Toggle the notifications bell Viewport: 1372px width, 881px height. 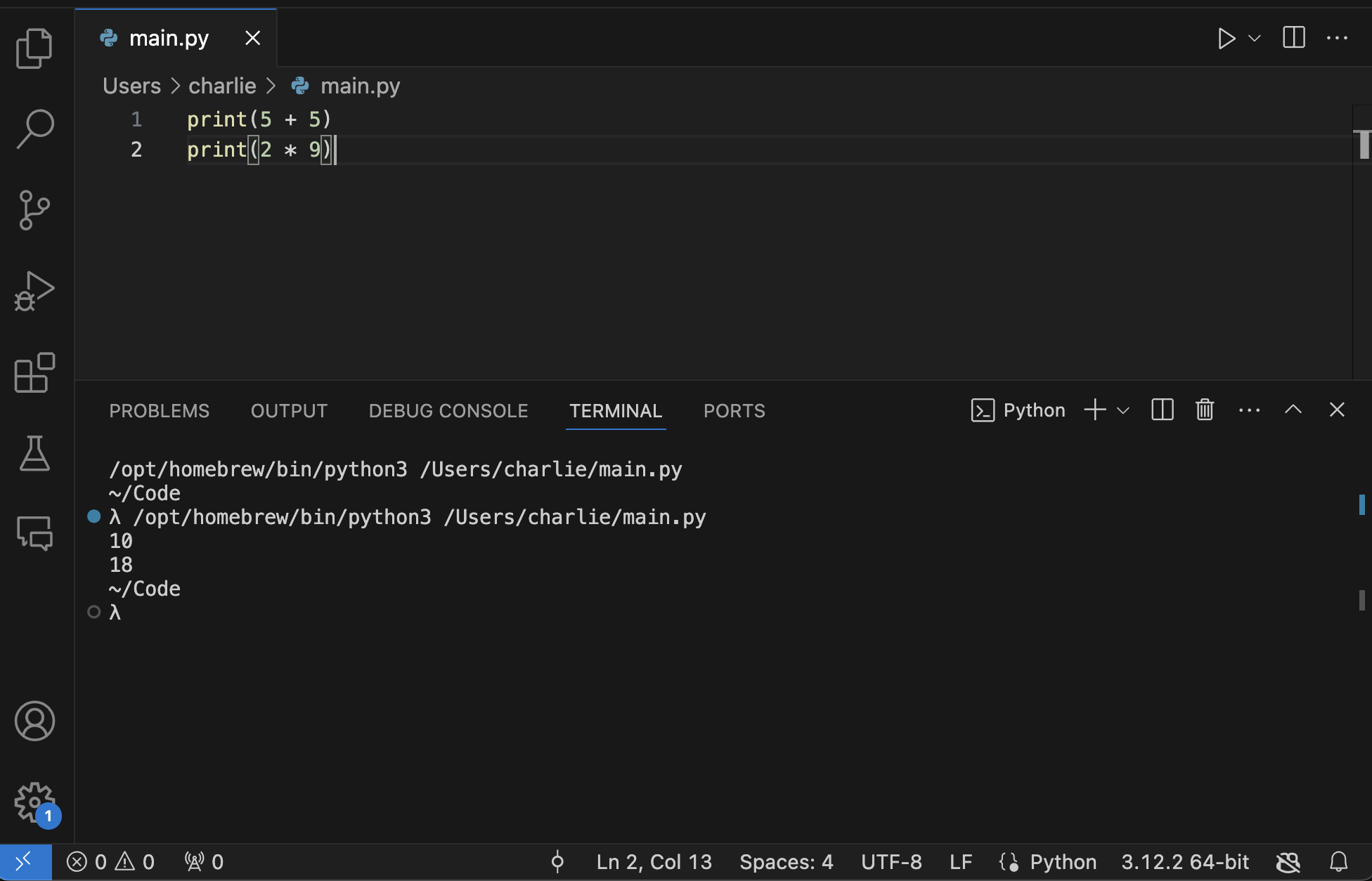click(1338, 861)
